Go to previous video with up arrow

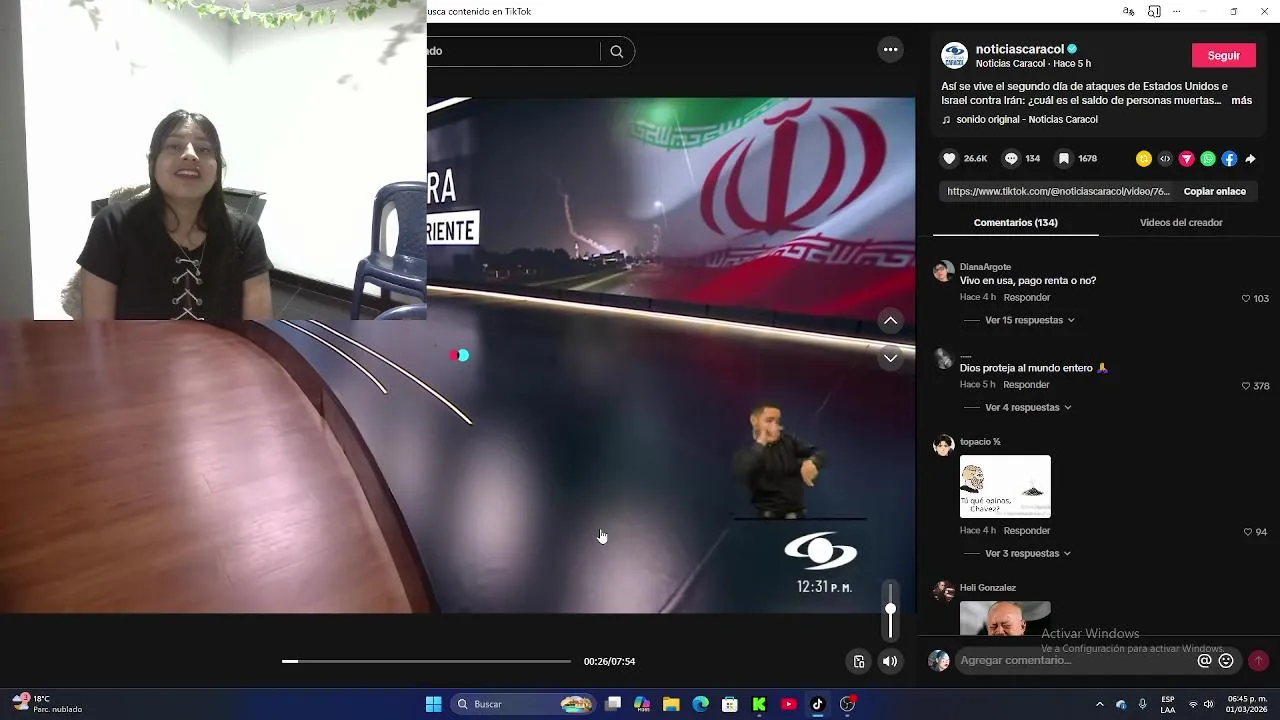[x=890, y=320]
